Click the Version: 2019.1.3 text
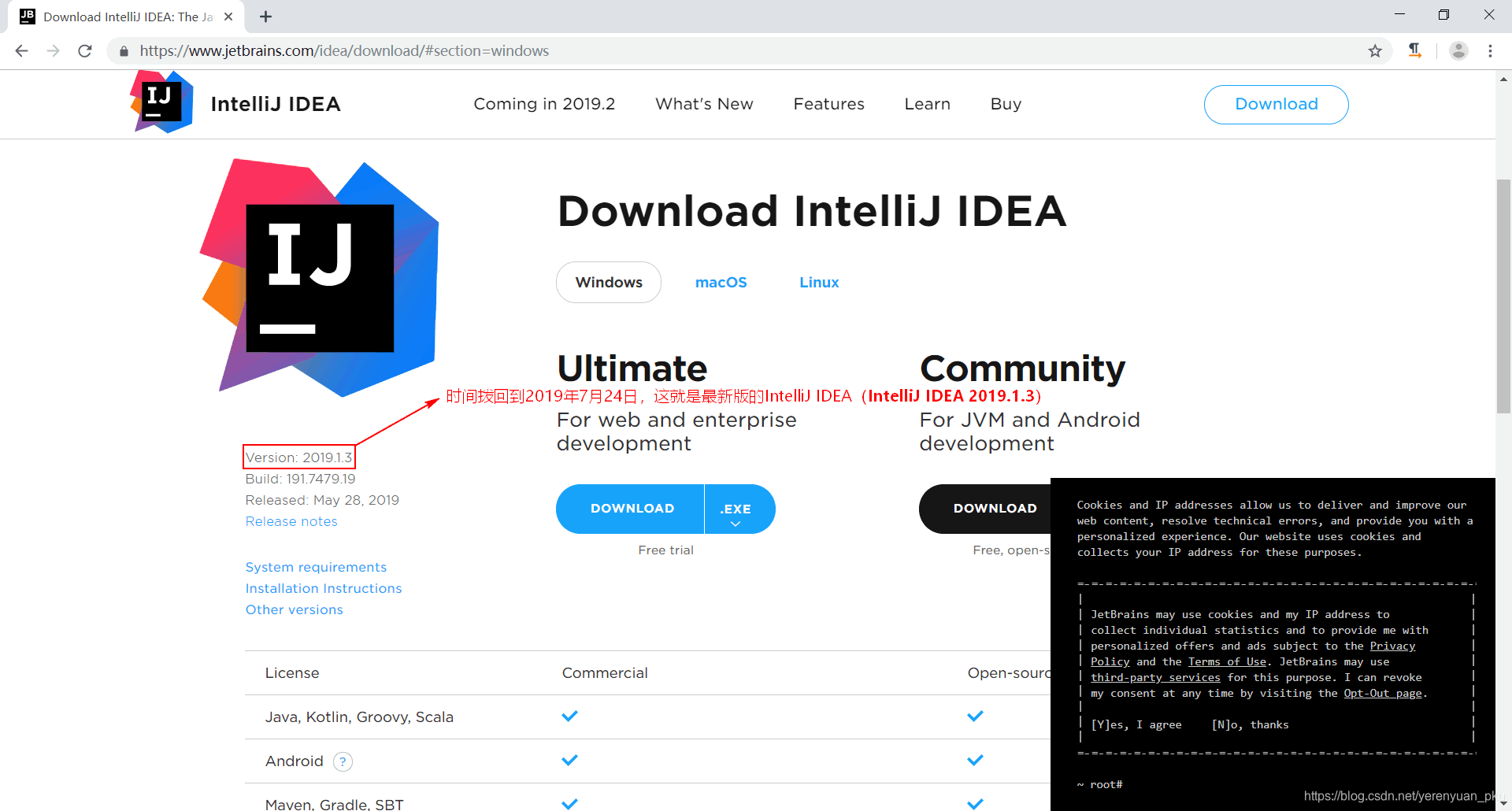 [299, 457]
